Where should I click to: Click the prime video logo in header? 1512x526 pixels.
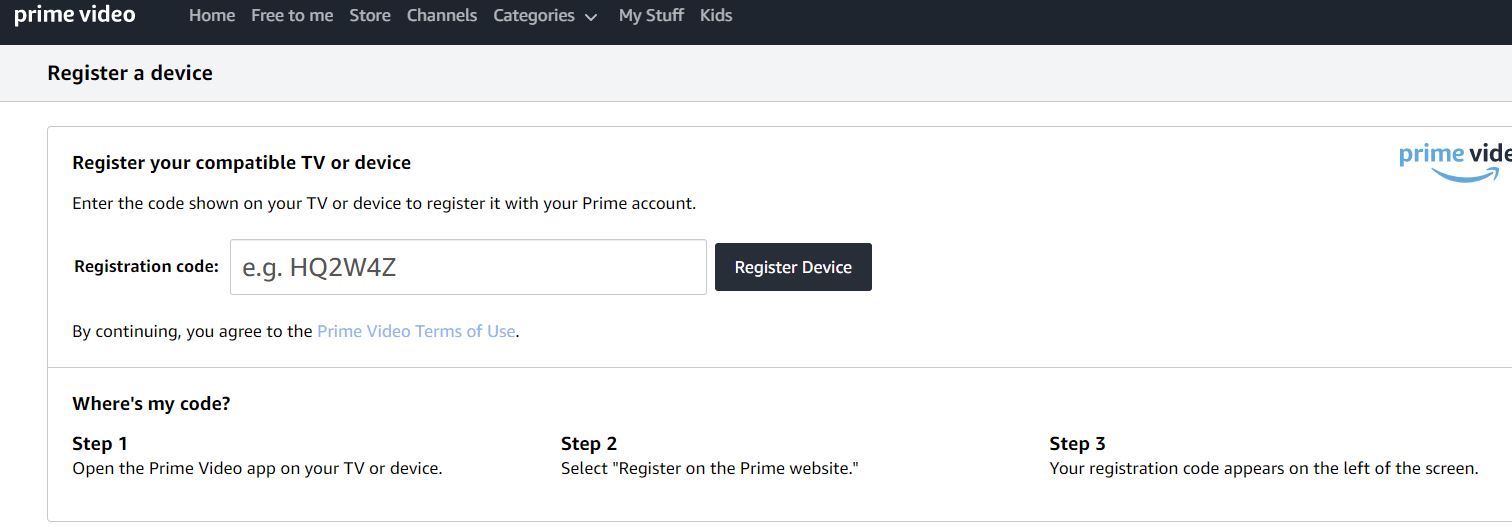tap(75, 15)
